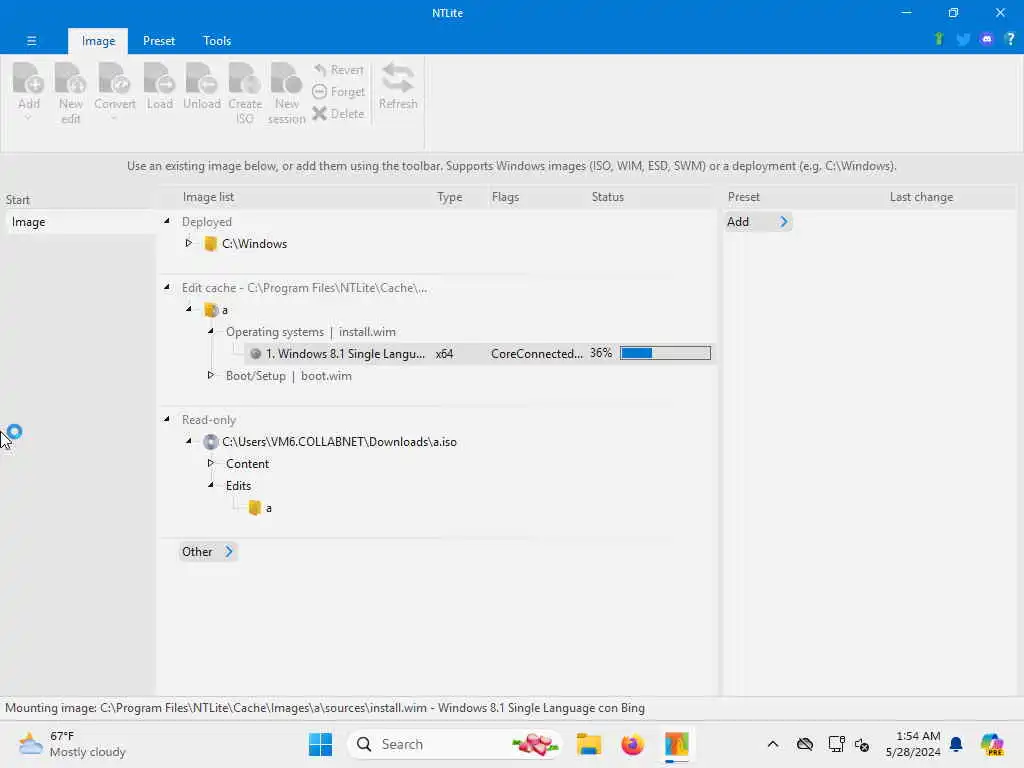
Task: Click folder icon 'a' under Edits
Action: coord(255,507)
